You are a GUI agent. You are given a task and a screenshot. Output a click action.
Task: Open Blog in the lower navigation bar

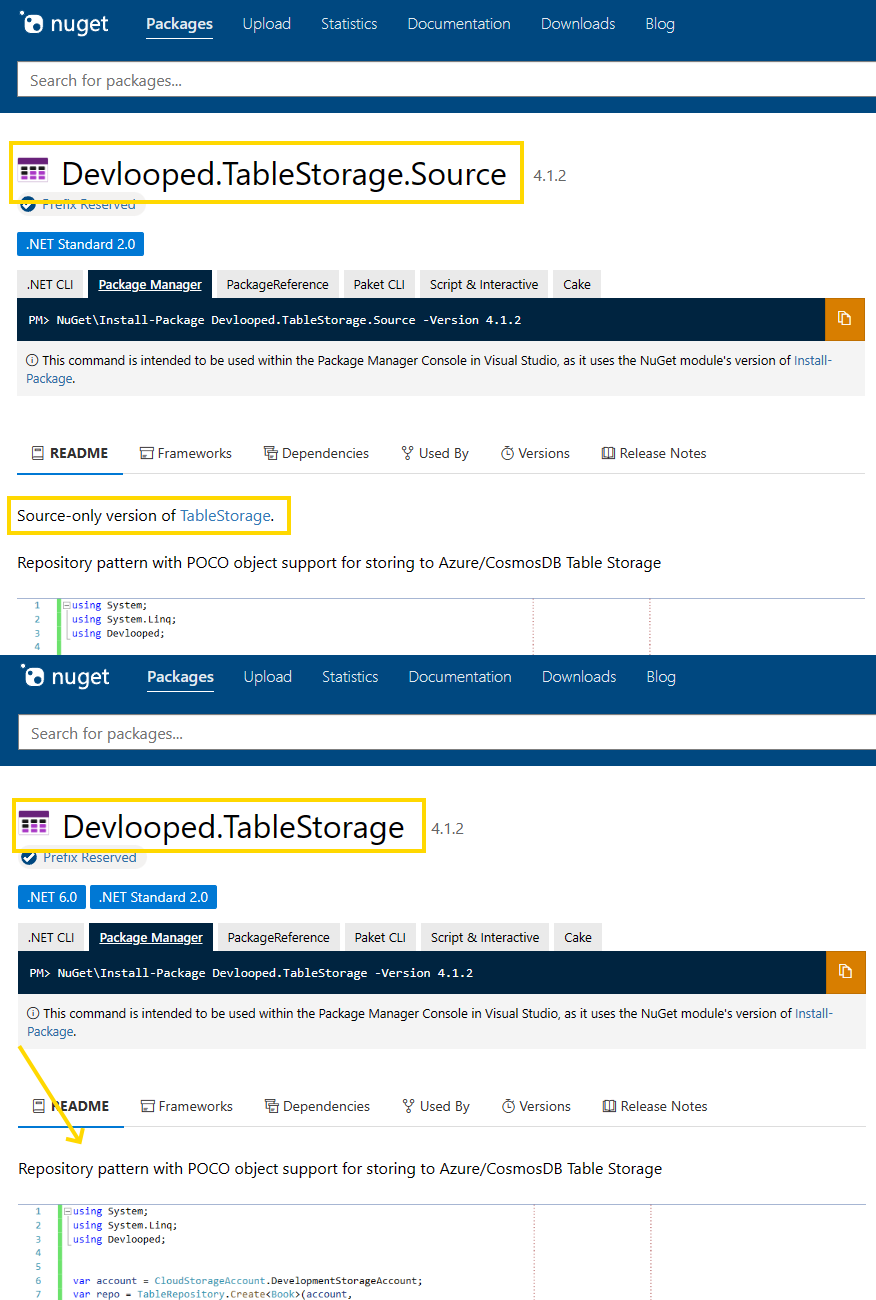(x=661, y=677)
